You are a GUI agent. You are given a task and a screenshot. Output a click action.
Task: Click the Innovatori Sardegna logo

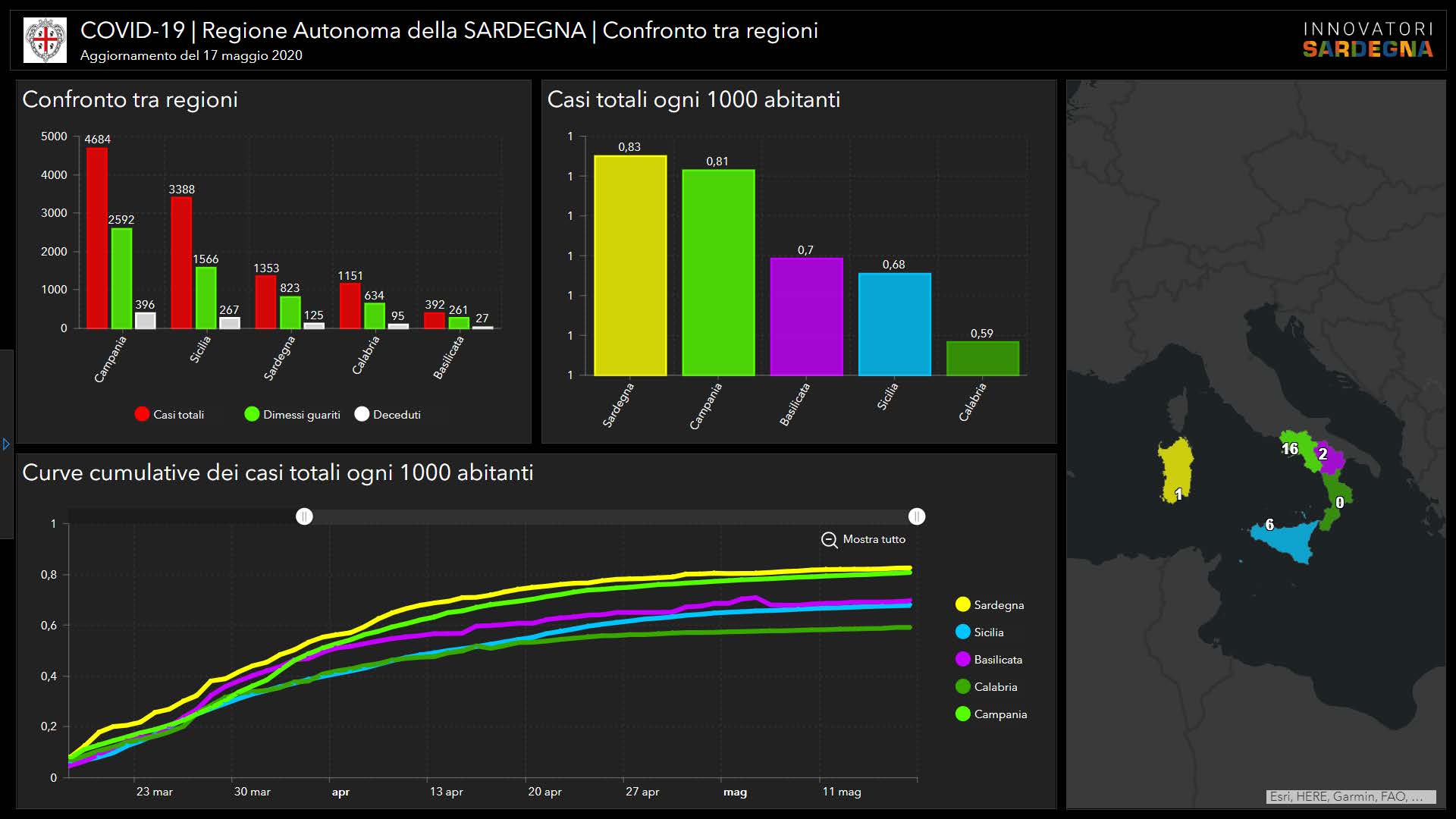tap(1367, 39)
